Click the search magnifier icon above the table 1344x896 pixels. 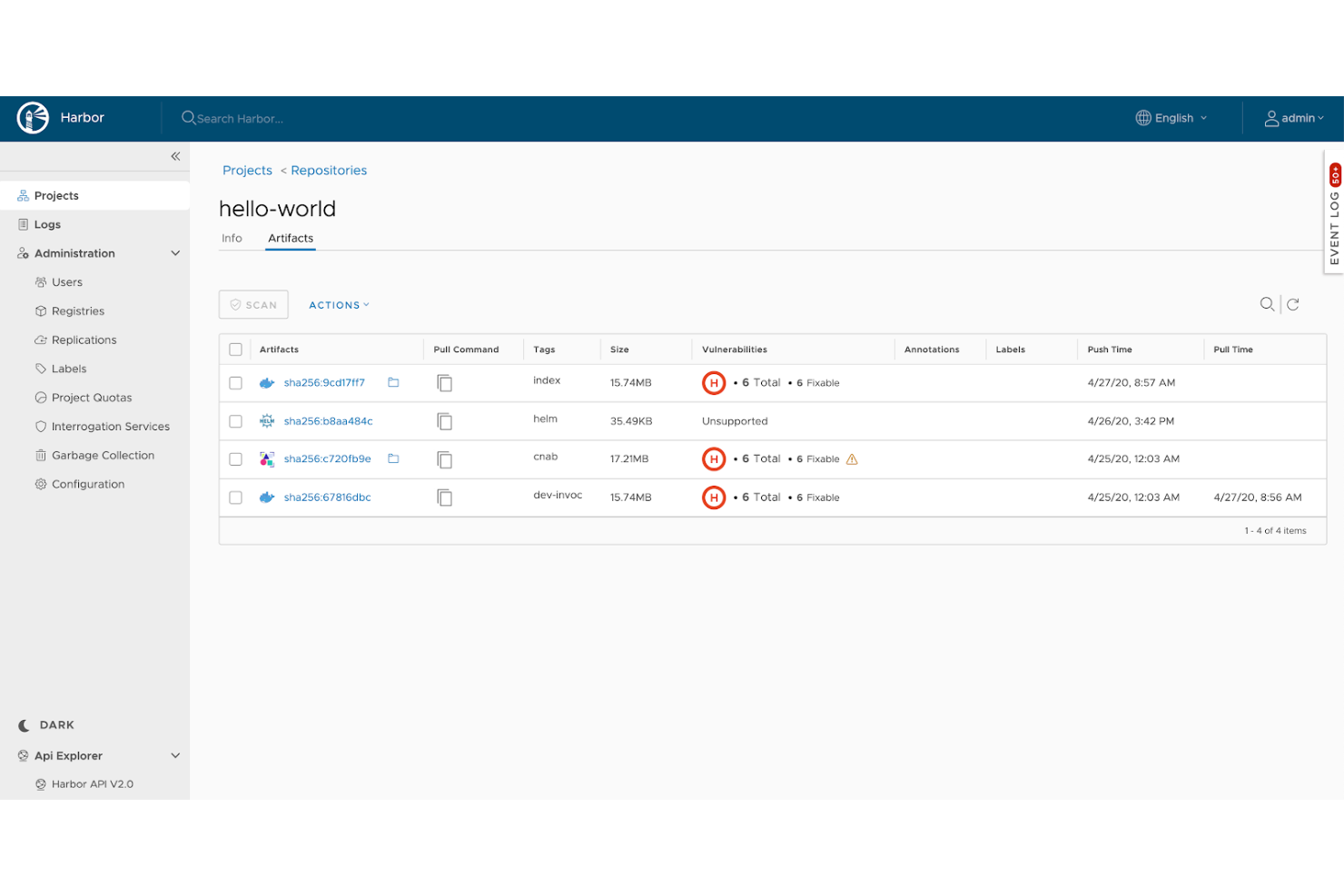(1267, 304)
